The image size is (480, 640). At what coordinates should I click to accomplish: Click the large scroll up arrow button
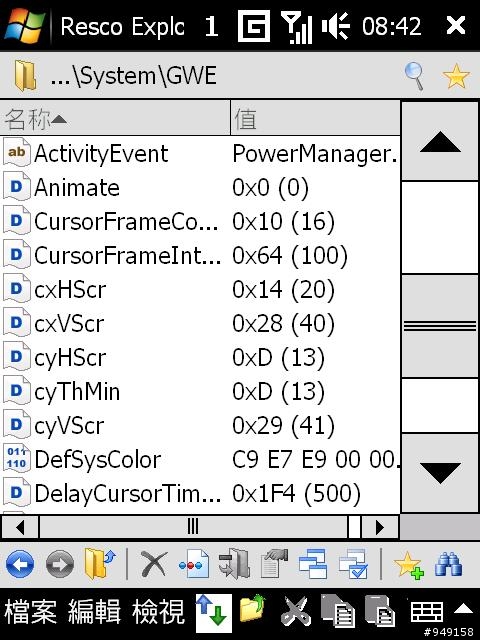(x=440, y=142)
